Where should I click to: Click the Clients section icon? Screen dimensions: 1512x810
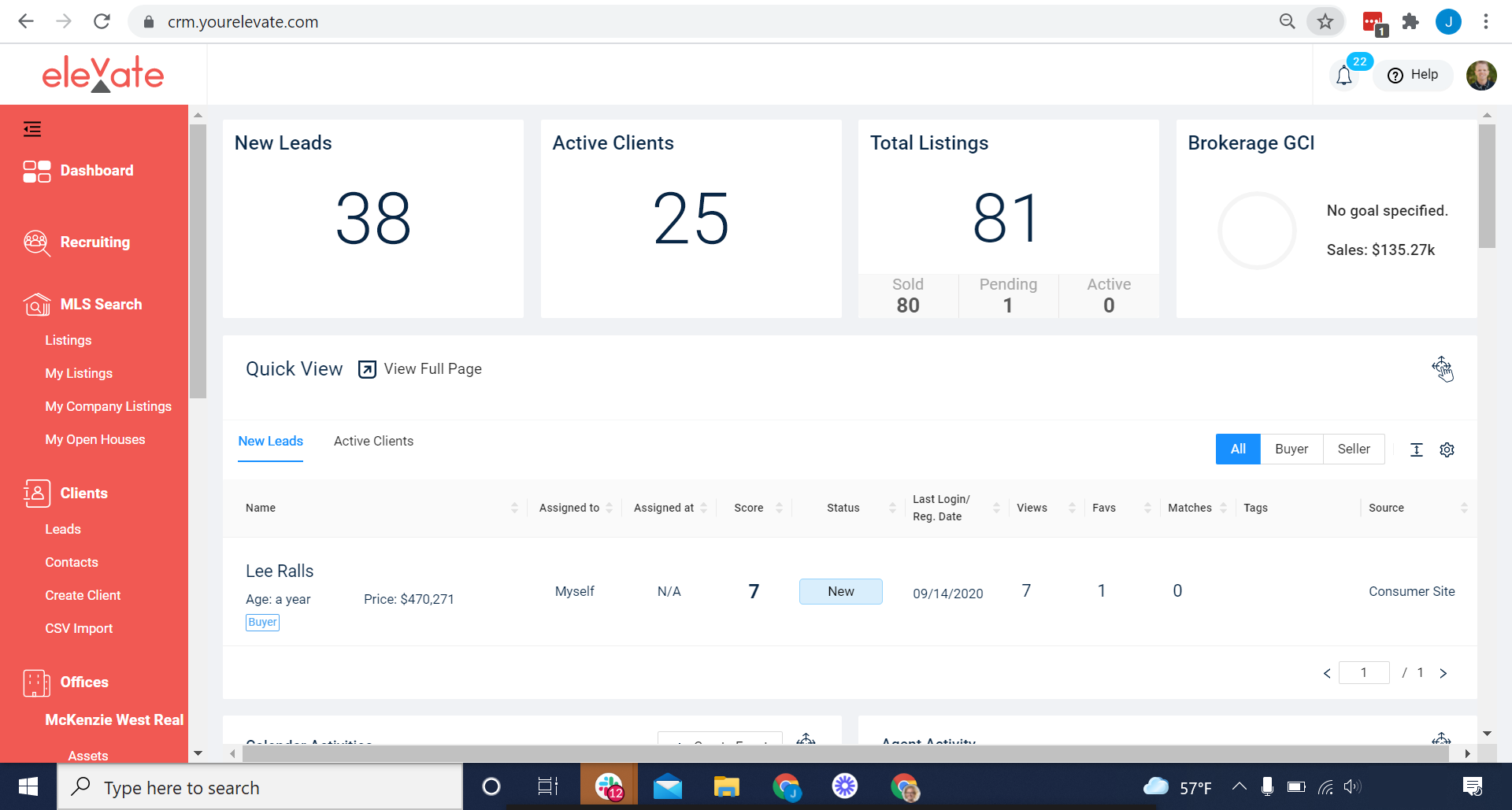pyautogui.click(x=36, y=494)
